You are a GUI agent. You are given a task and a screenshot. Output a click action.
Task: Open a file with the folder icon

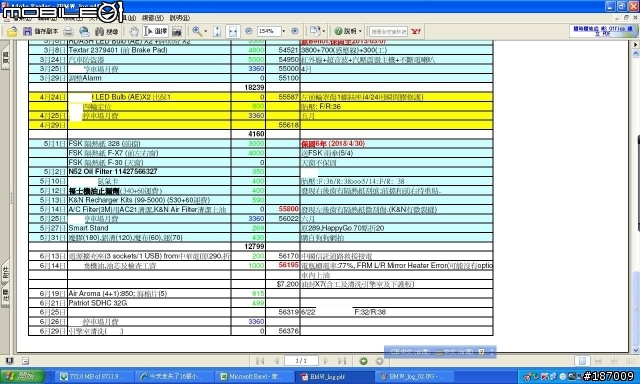point(12,31)
